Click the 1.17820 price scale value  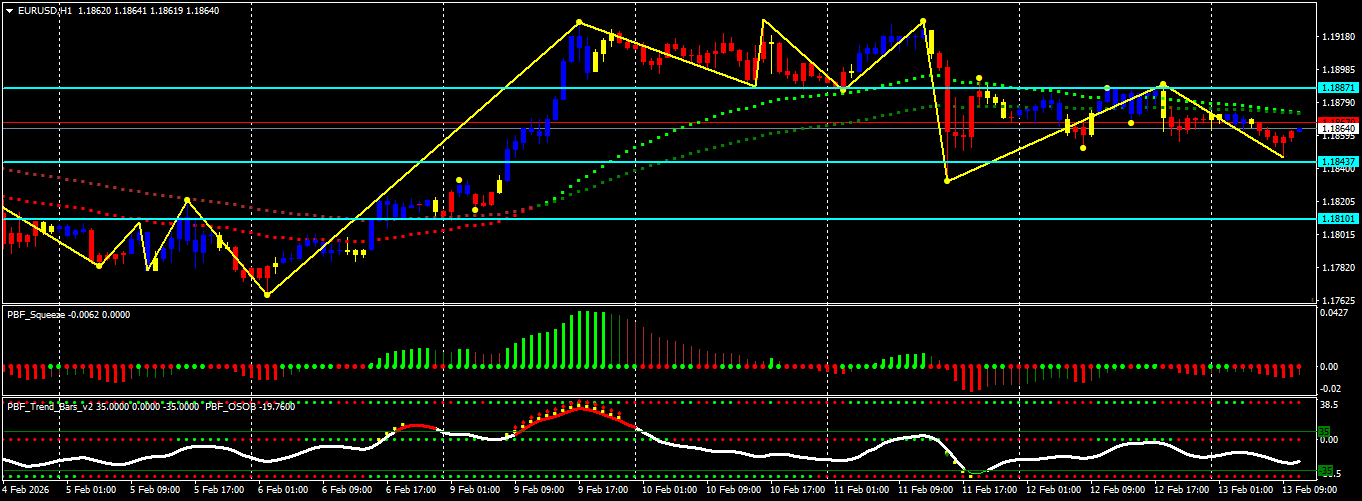(1338, 268)
